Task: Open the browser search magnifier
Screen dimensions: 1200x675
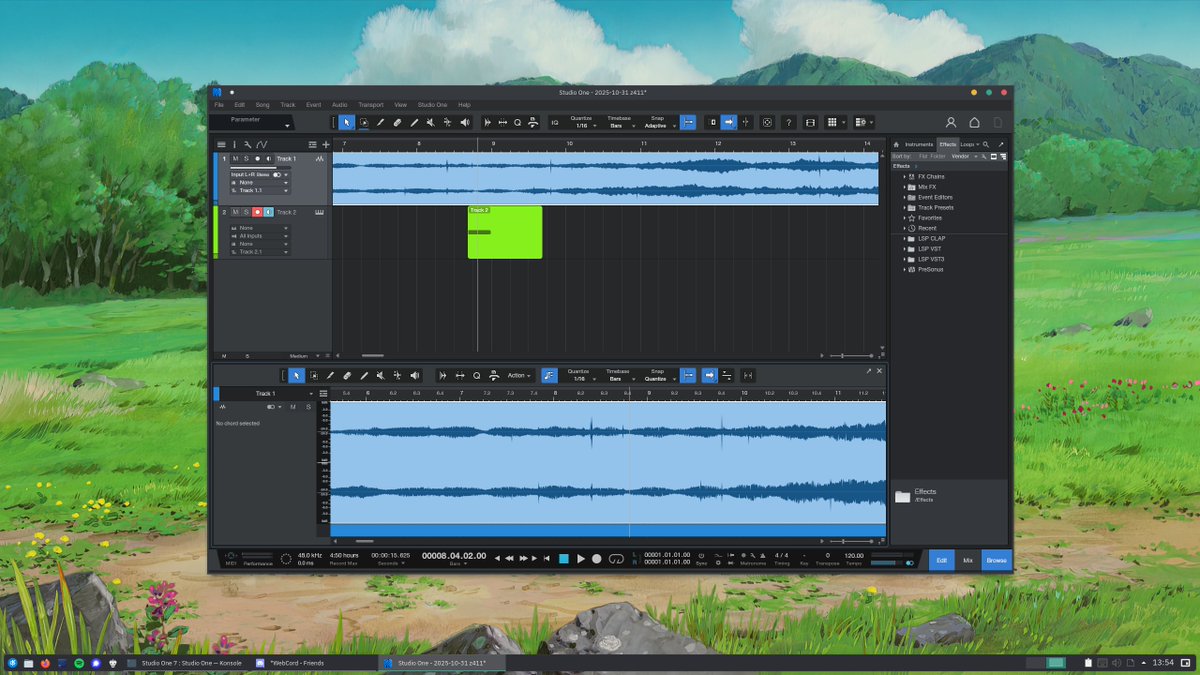Action: 986,145
